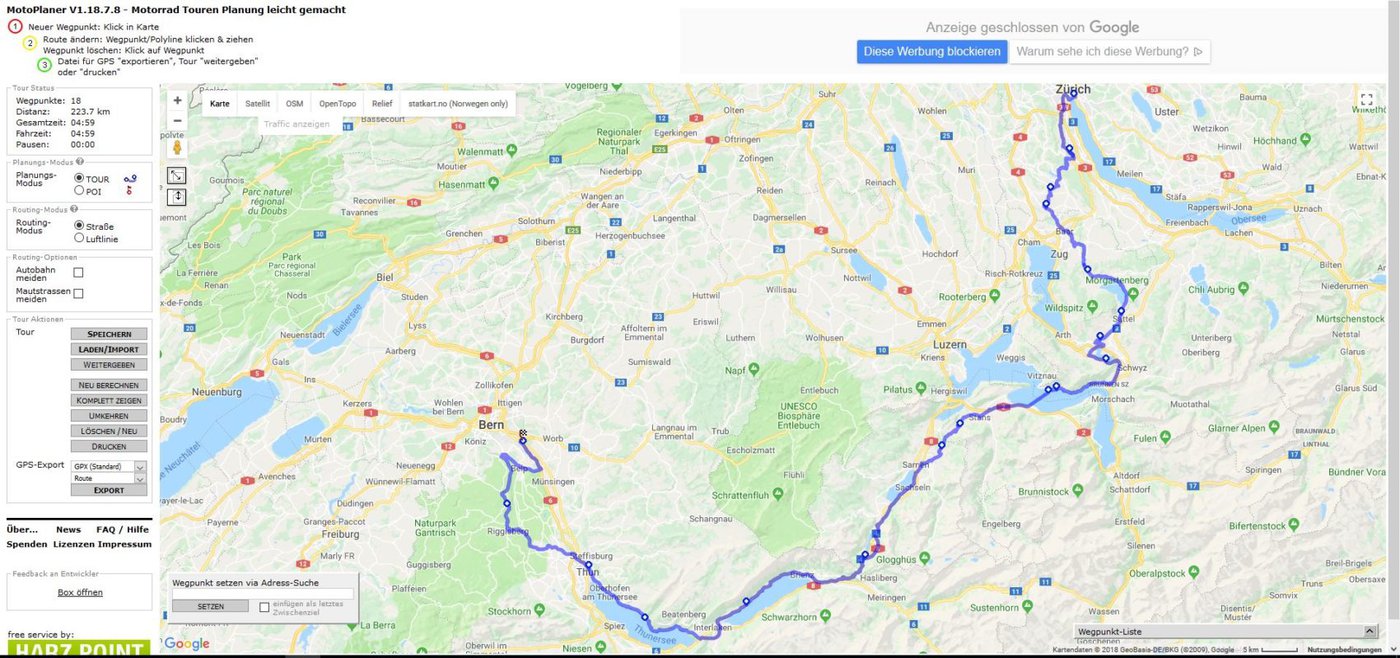The height and width of the screenshot is (658, 1400).
Task: Click the Speichern button
Action: [109, 334]
